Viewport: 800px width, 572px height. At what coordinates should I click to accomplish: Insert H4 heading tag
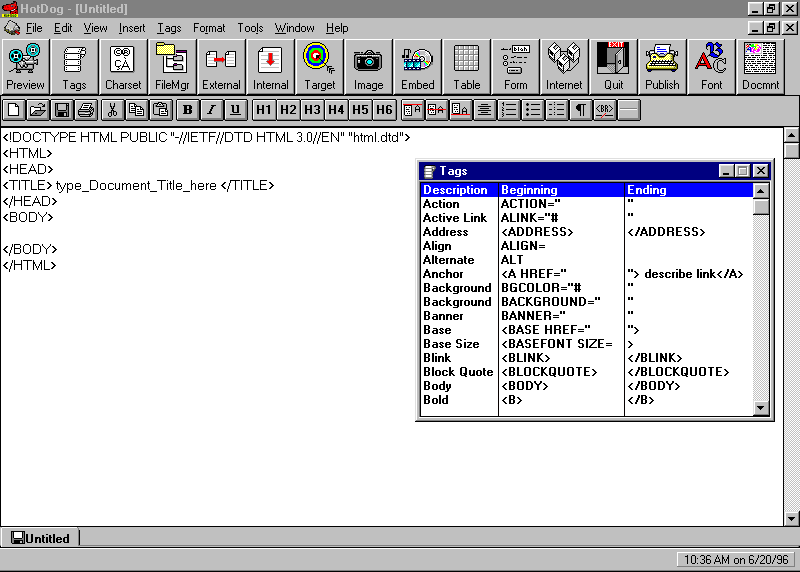[336, 110]
